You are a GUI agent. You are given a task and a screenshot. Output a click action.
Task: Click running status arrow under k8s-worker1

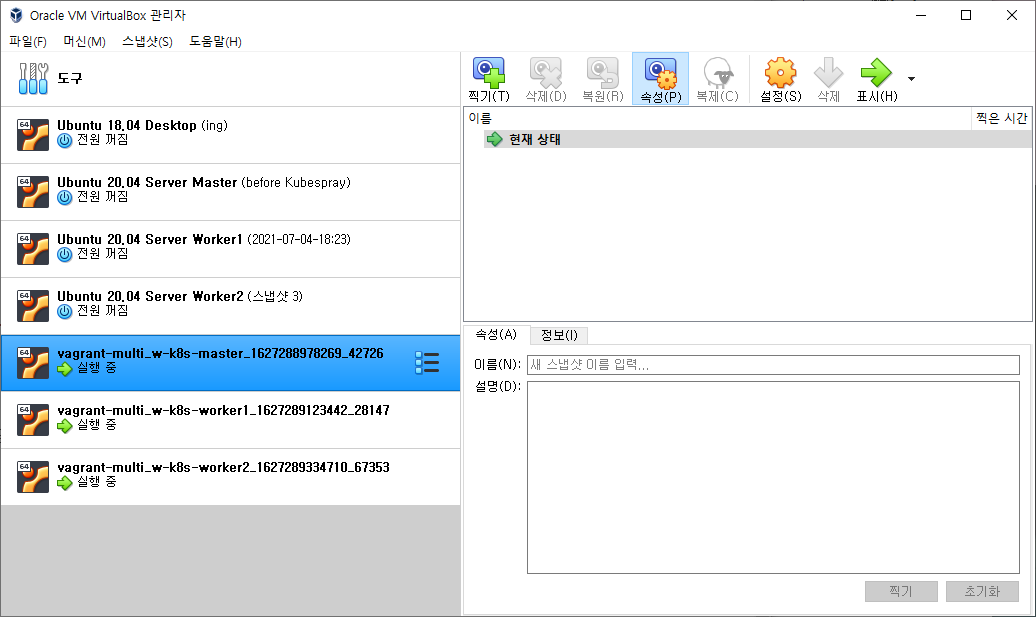point(65,425)
